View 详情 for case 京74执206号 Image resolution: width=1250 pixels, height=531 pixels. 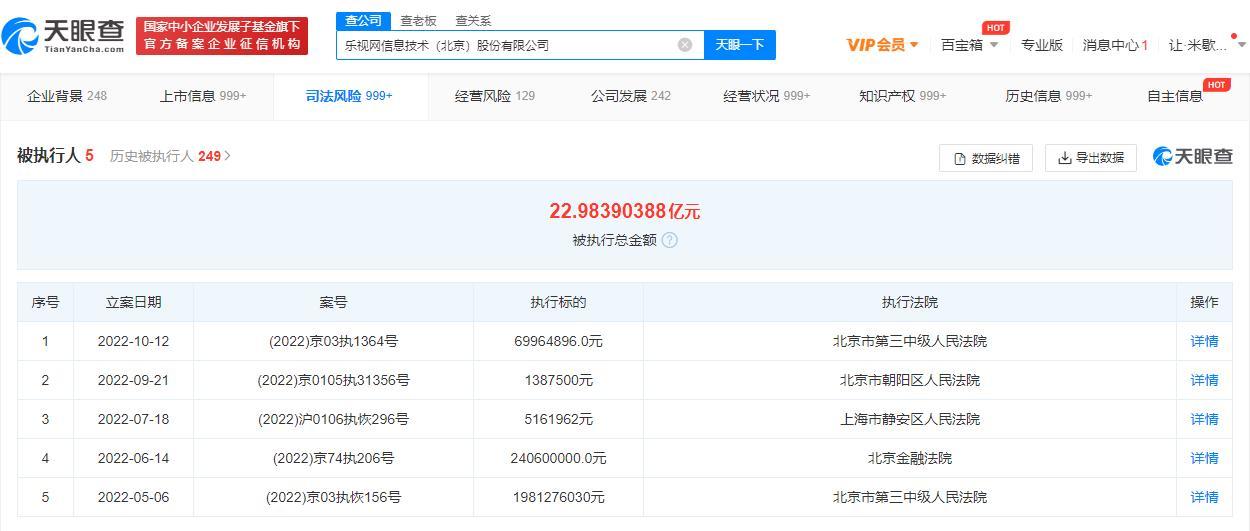pyautogui.click(x=1205, y=458)
